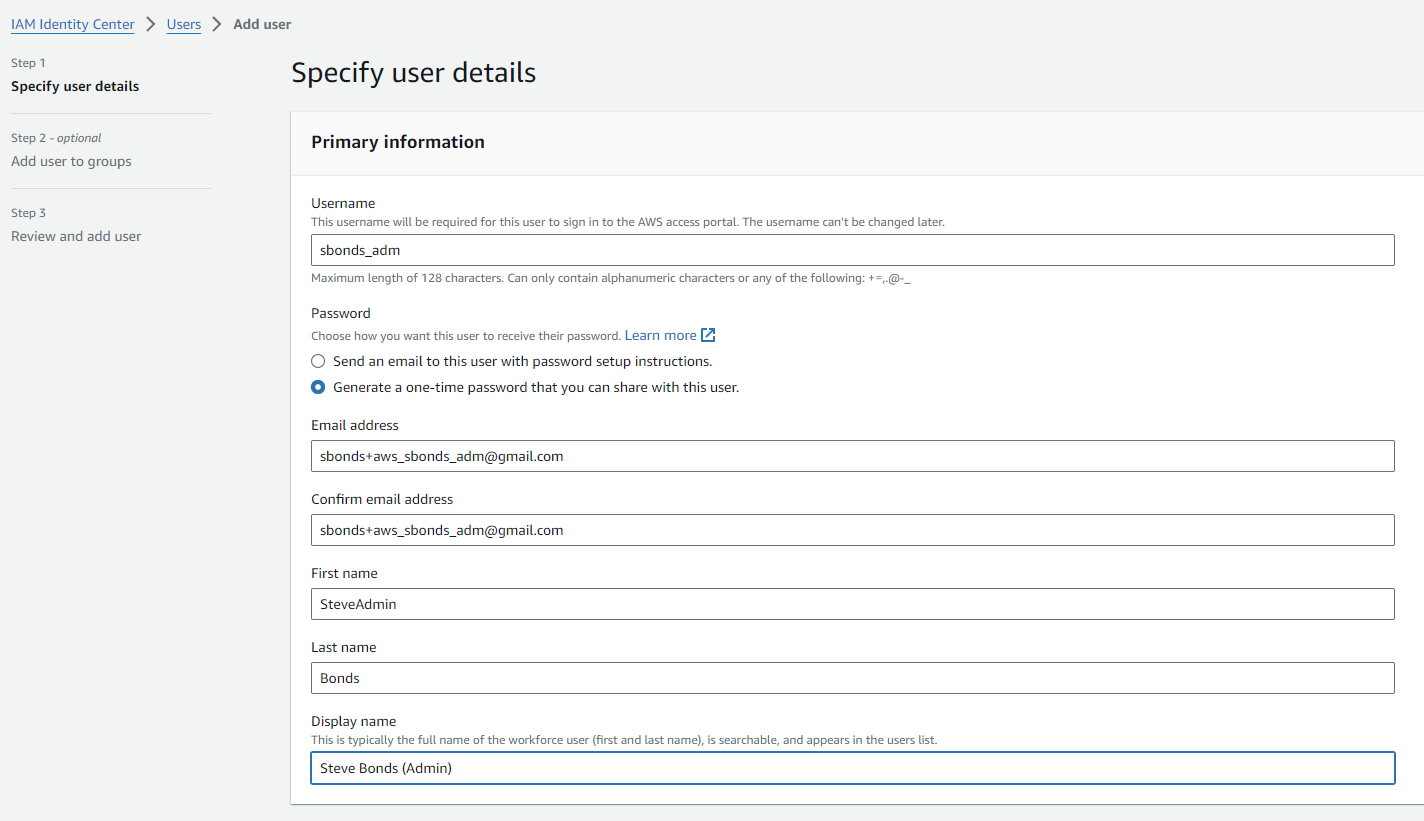1424x821 pixels.
Task: Select 'Generate a one-time password' radio option
Action: coord(318,387)
